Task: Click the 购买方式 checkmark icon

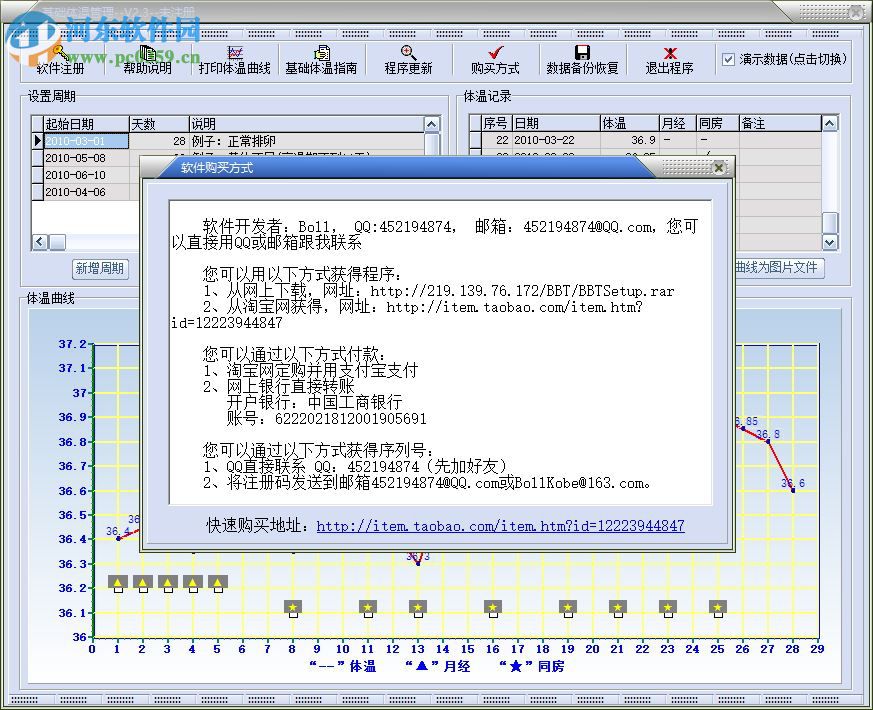Action: pos(495,60)
